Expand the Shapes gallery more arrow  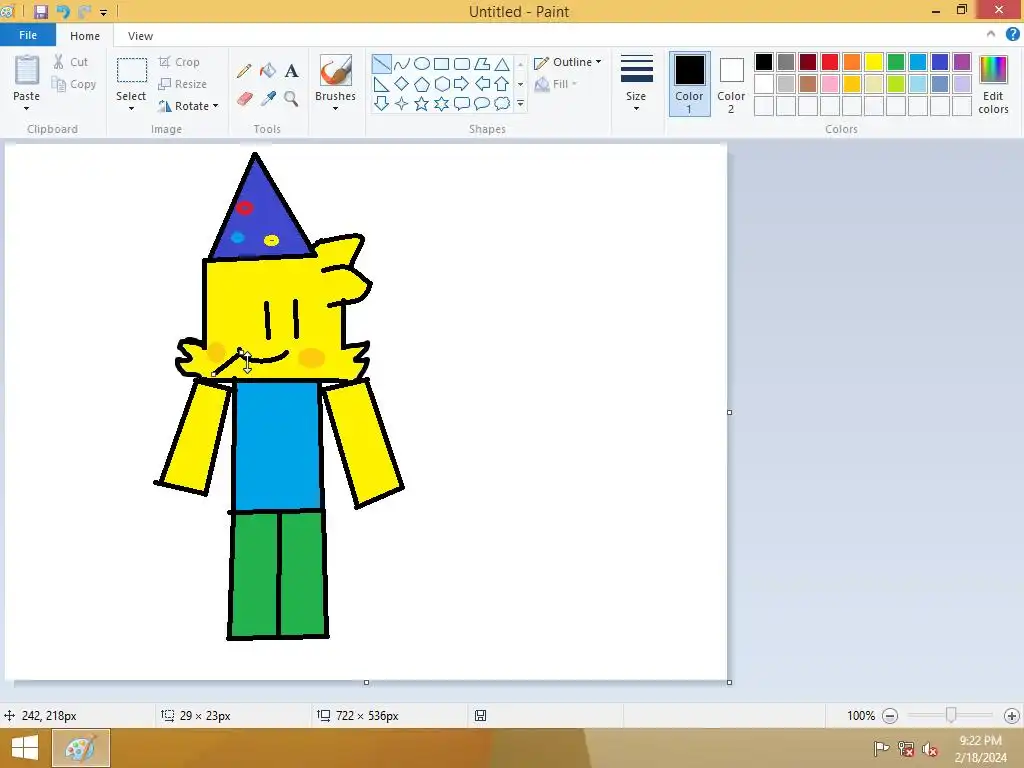520,103
